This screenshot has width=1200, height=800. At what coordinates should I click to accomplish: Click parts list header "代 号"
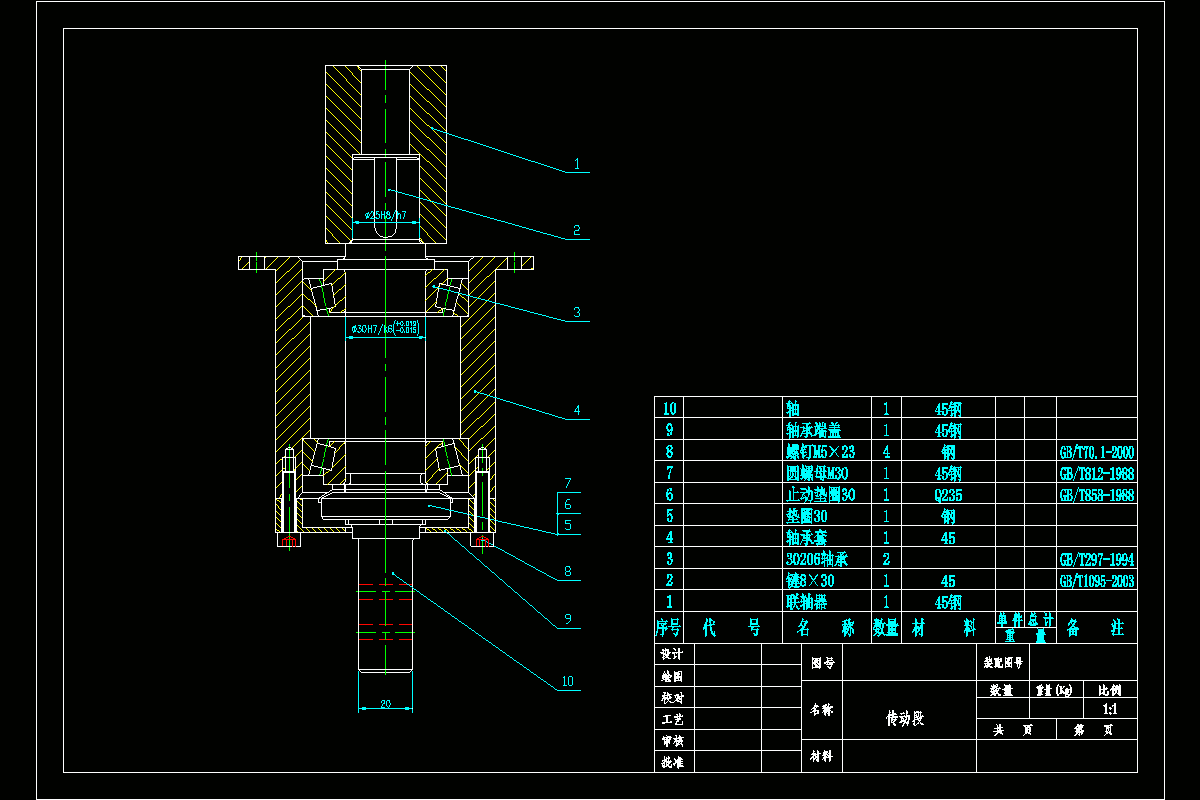[733, 628]
